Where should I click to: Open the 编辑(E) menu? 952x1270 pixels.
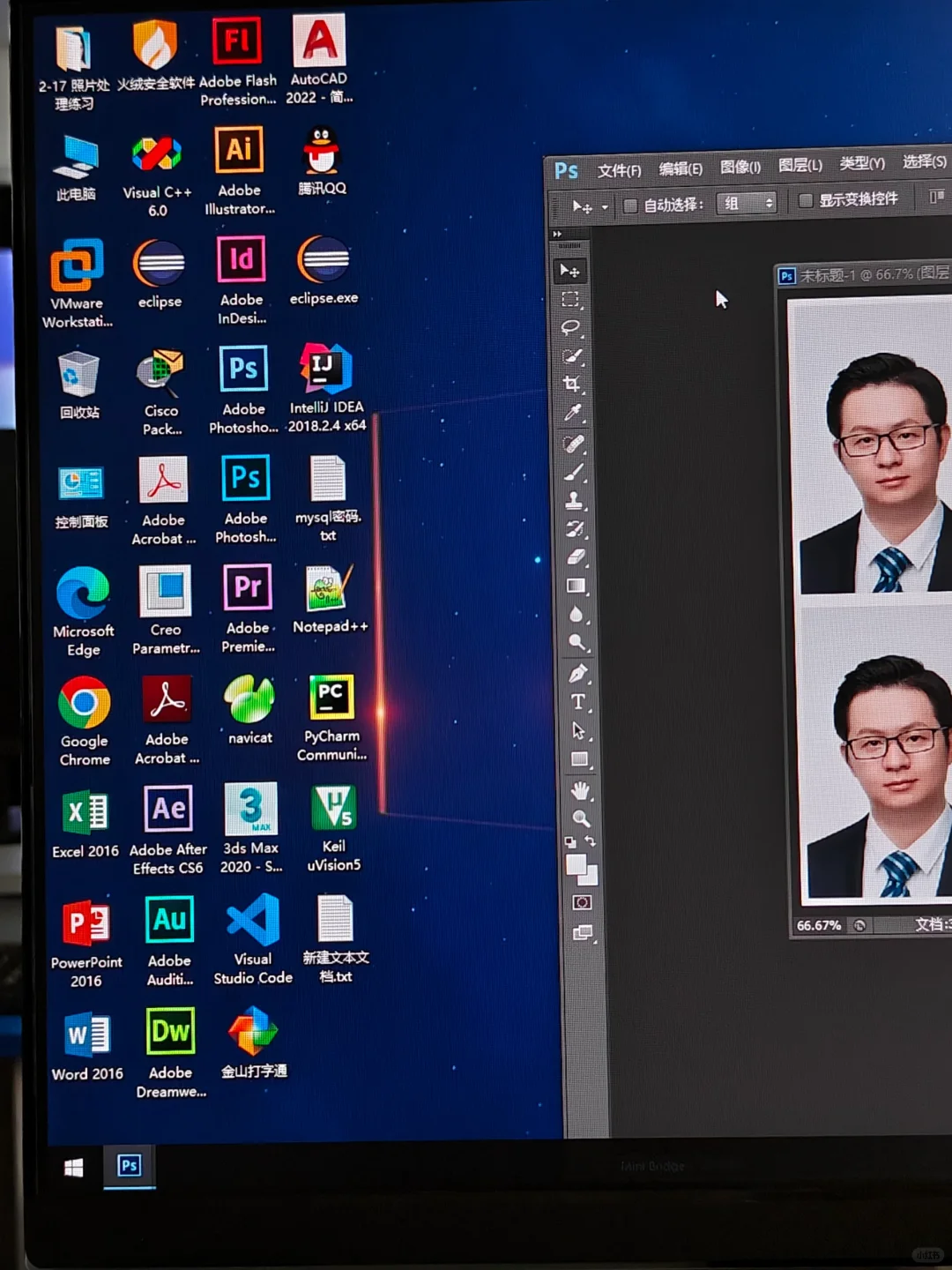(681, 168)
